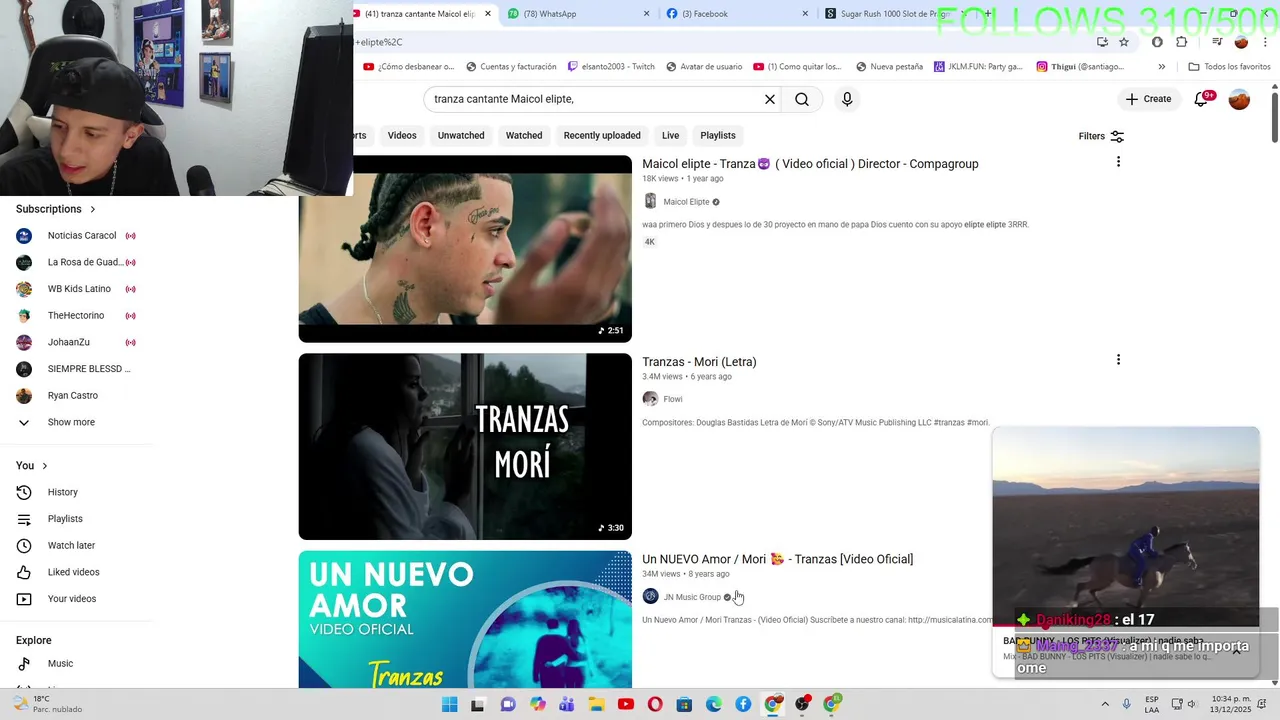Image resolution: width=1280 pixels, height=720 pixels.
Task: Open Windows Start menu
Action: pyautogui.click(x=450, y=704)
